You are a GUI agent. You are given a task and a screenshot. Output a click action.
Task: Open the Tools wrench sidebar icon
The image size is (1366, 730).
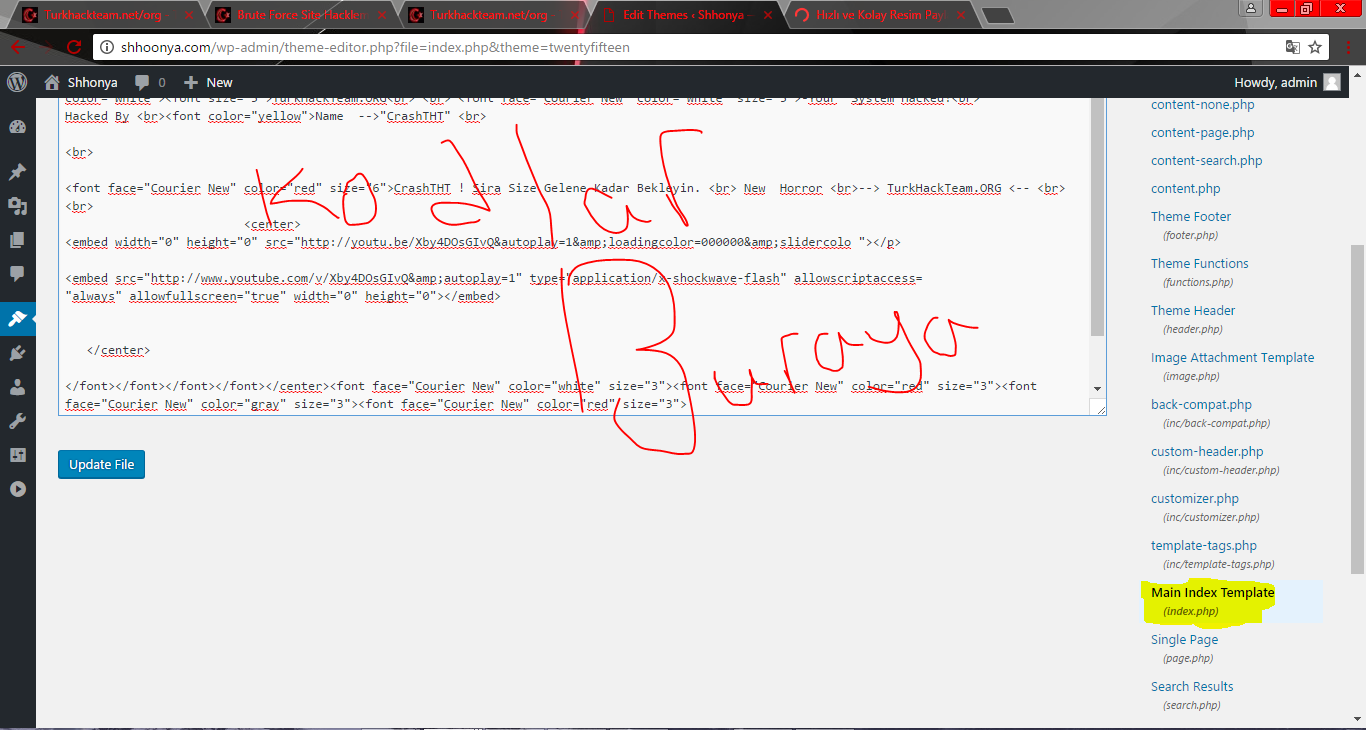point(17,421)
